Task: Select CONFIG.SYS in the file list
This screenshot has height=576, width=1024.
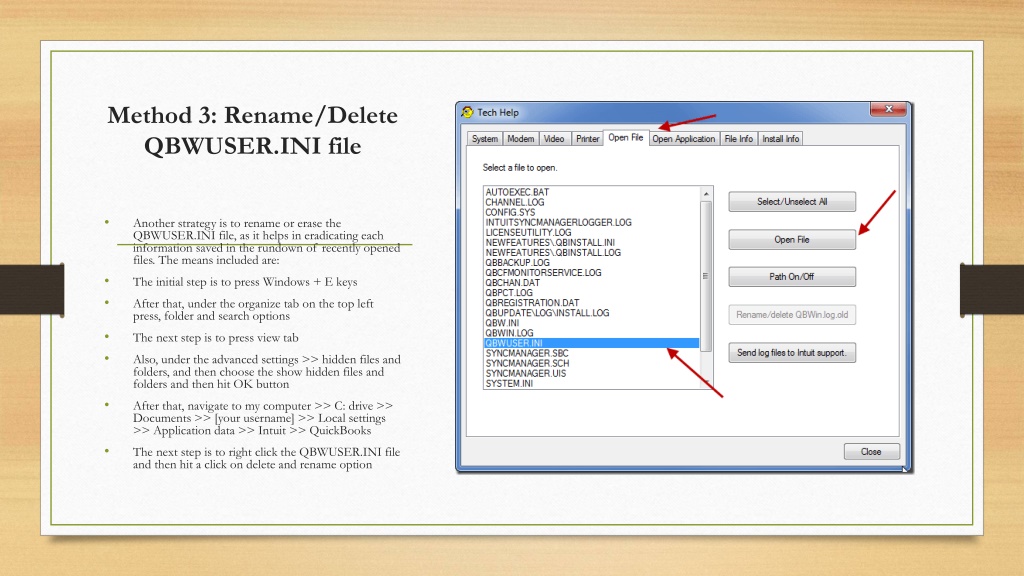Action: [x=510, y=212]
